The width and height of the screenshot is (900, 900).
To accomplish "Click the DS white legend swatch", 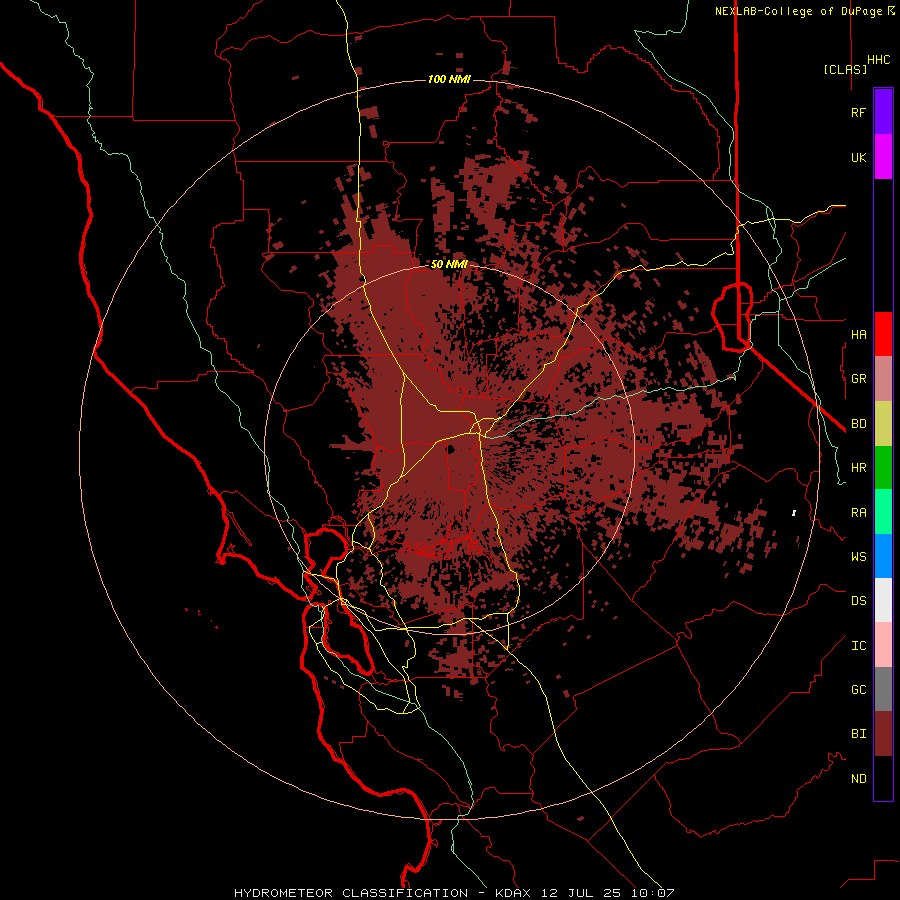I will [x=883, y=600].
